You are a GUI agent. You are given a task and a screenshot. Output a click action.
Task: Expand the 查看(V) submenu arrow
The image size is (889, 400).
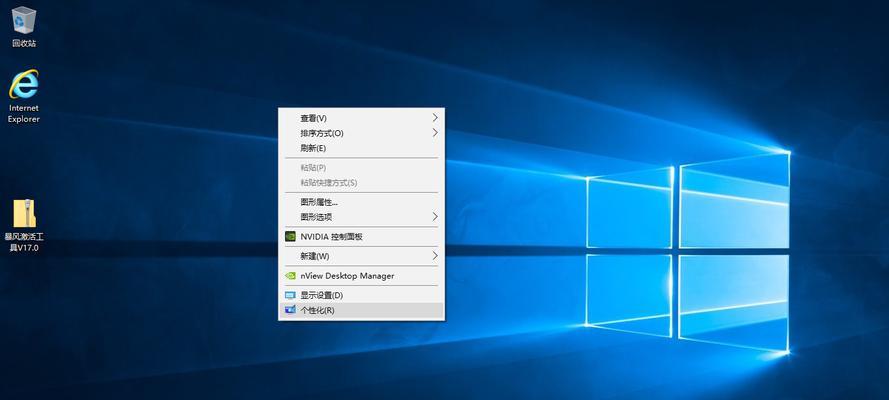coord(435,118)
